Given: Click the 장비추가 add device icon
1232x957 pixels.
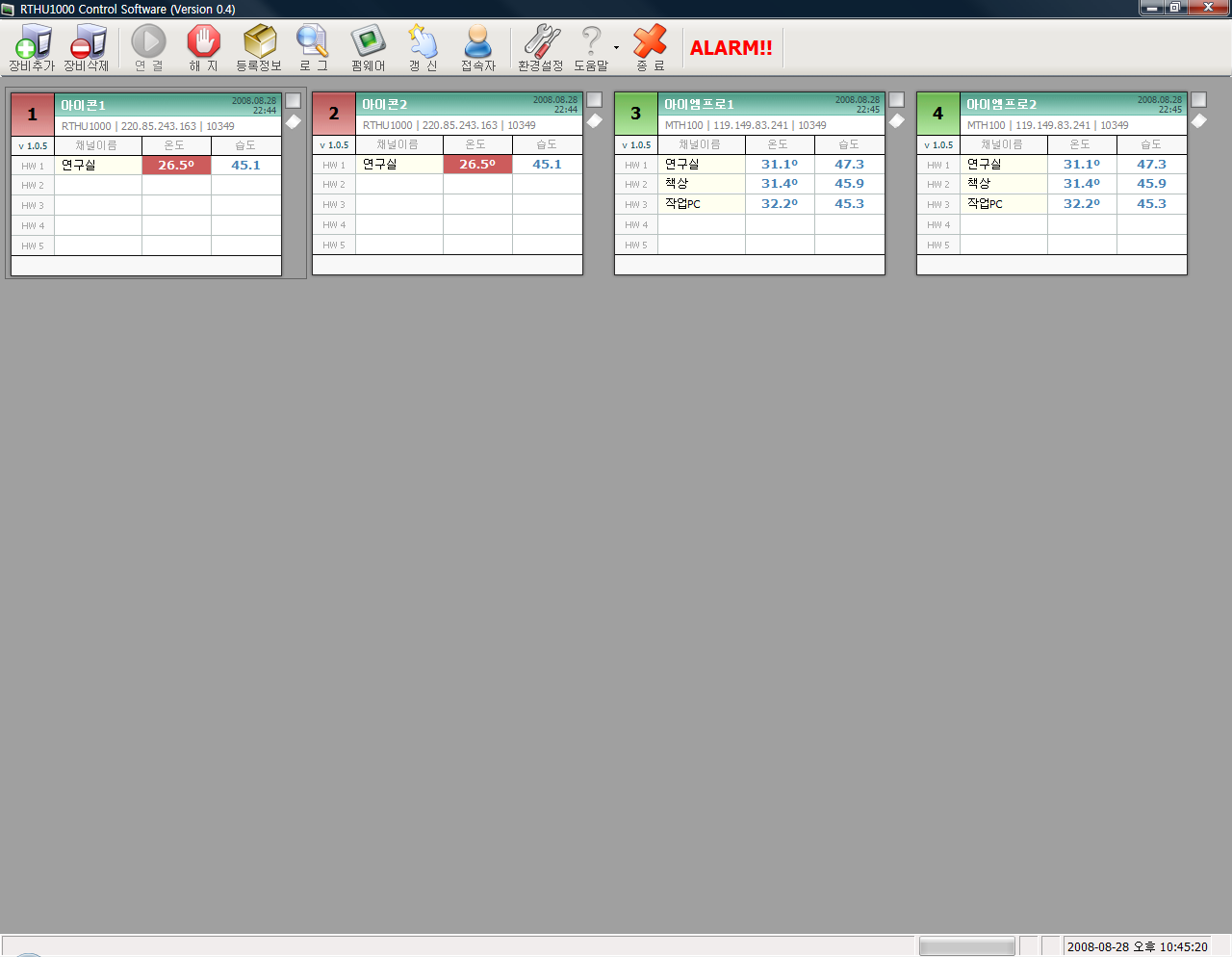Looking at the screenshot, I should pos(32,47).
